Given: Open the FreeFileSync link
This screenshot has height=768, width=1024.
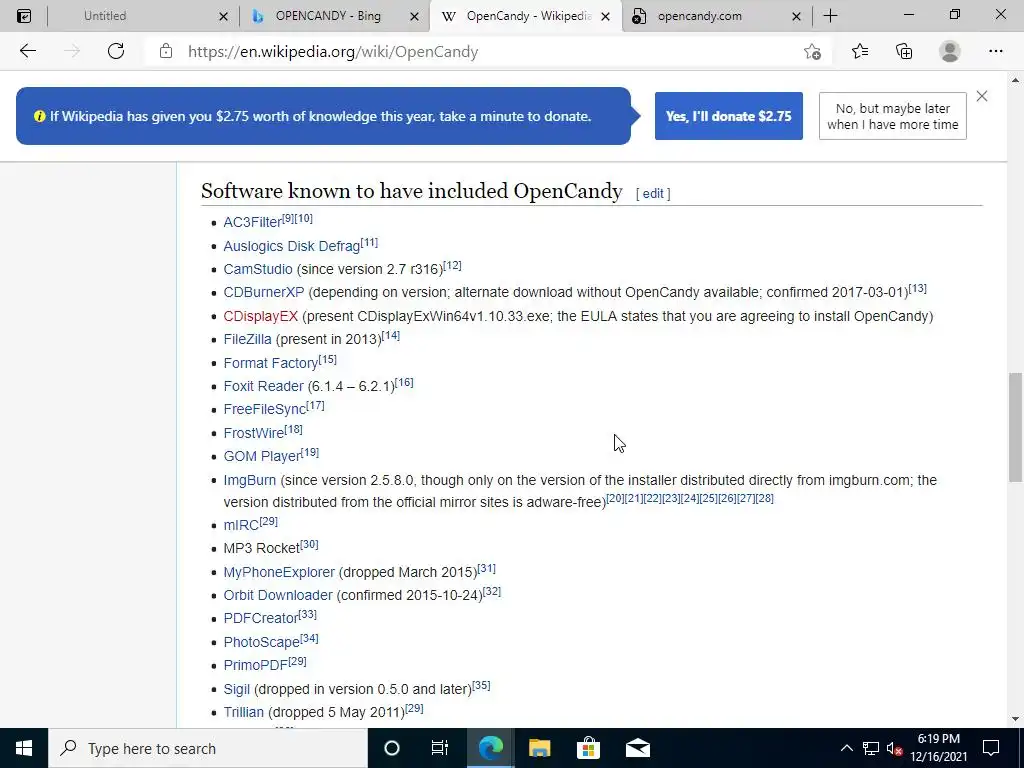Looking at the screenshot, I should 264,409.
